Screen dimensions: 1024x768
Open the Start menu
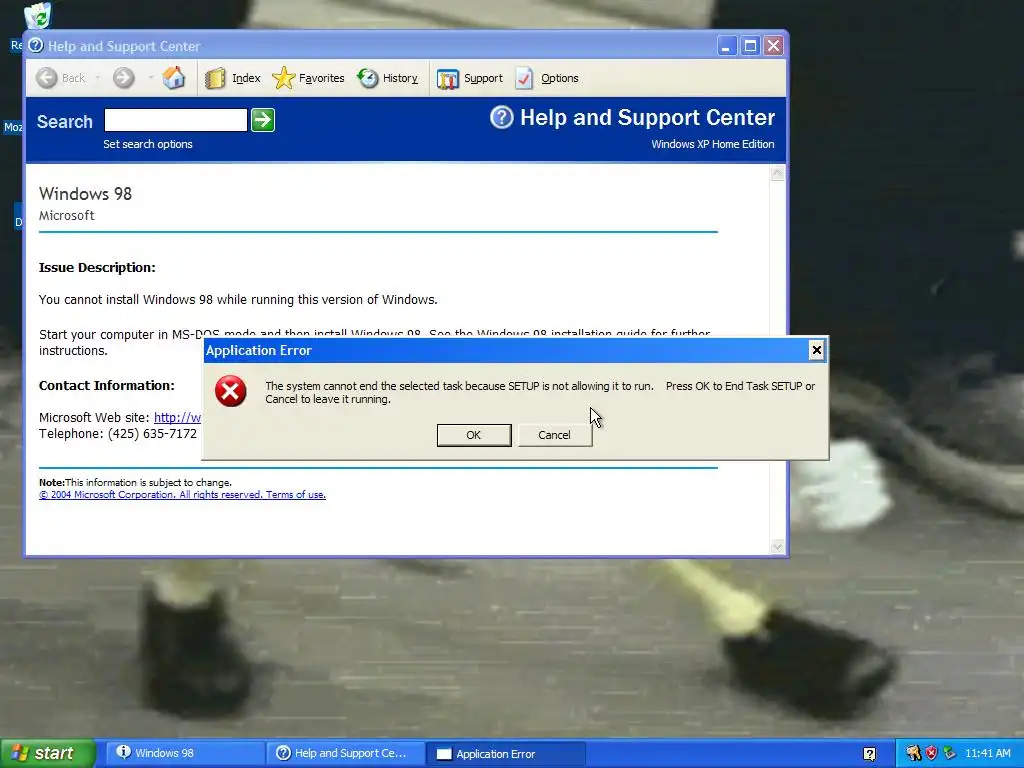tap(48, 754)
